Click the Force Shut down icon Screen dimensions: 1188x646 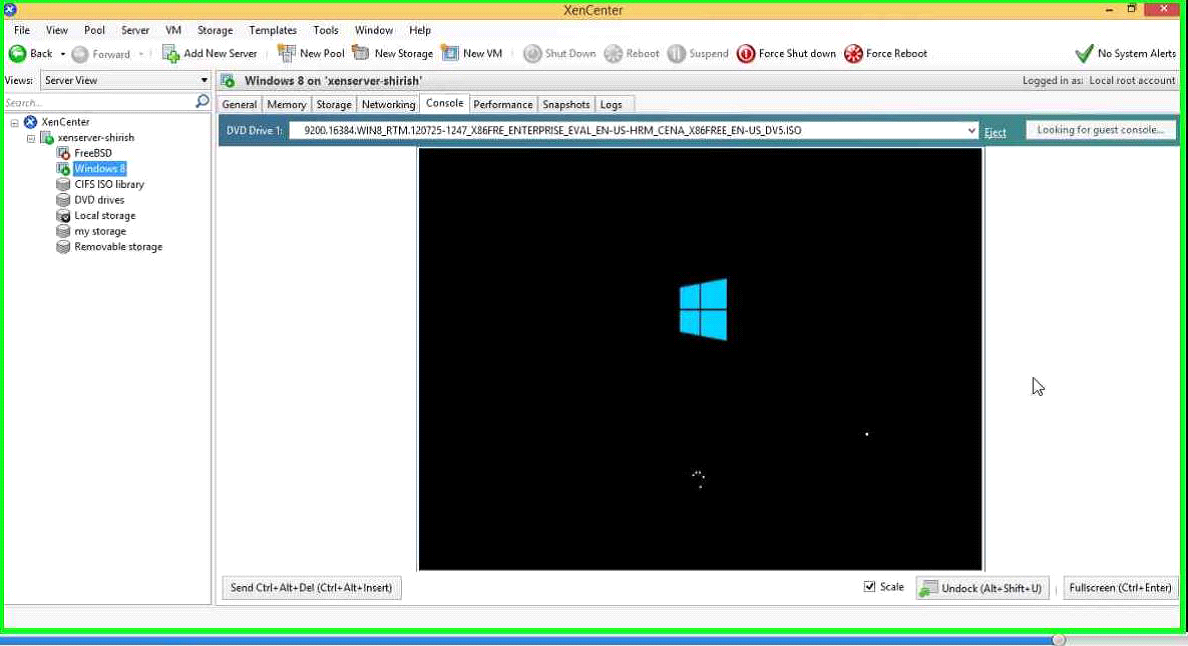pos(746,54)
